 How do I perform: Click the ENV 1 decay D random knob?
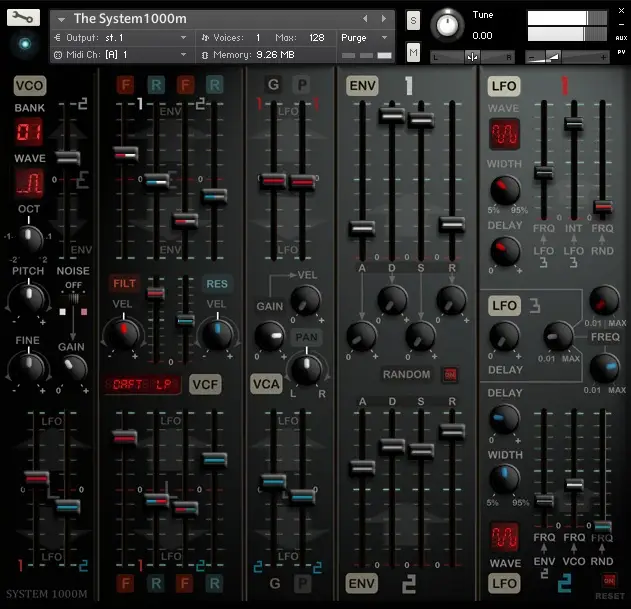tap(392, 300)
